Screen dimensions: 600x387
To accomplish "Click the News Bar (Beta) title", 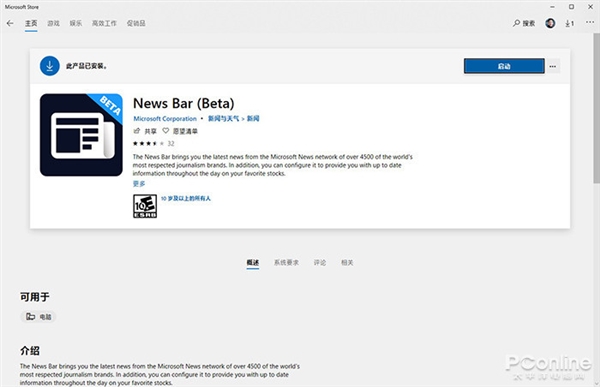I will pos(184,103).
